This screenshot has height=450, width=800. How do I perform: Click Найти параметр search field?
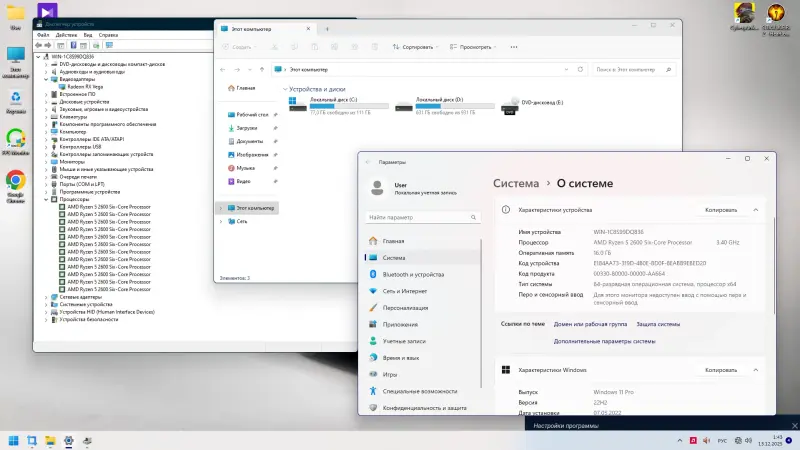point(423,217)
